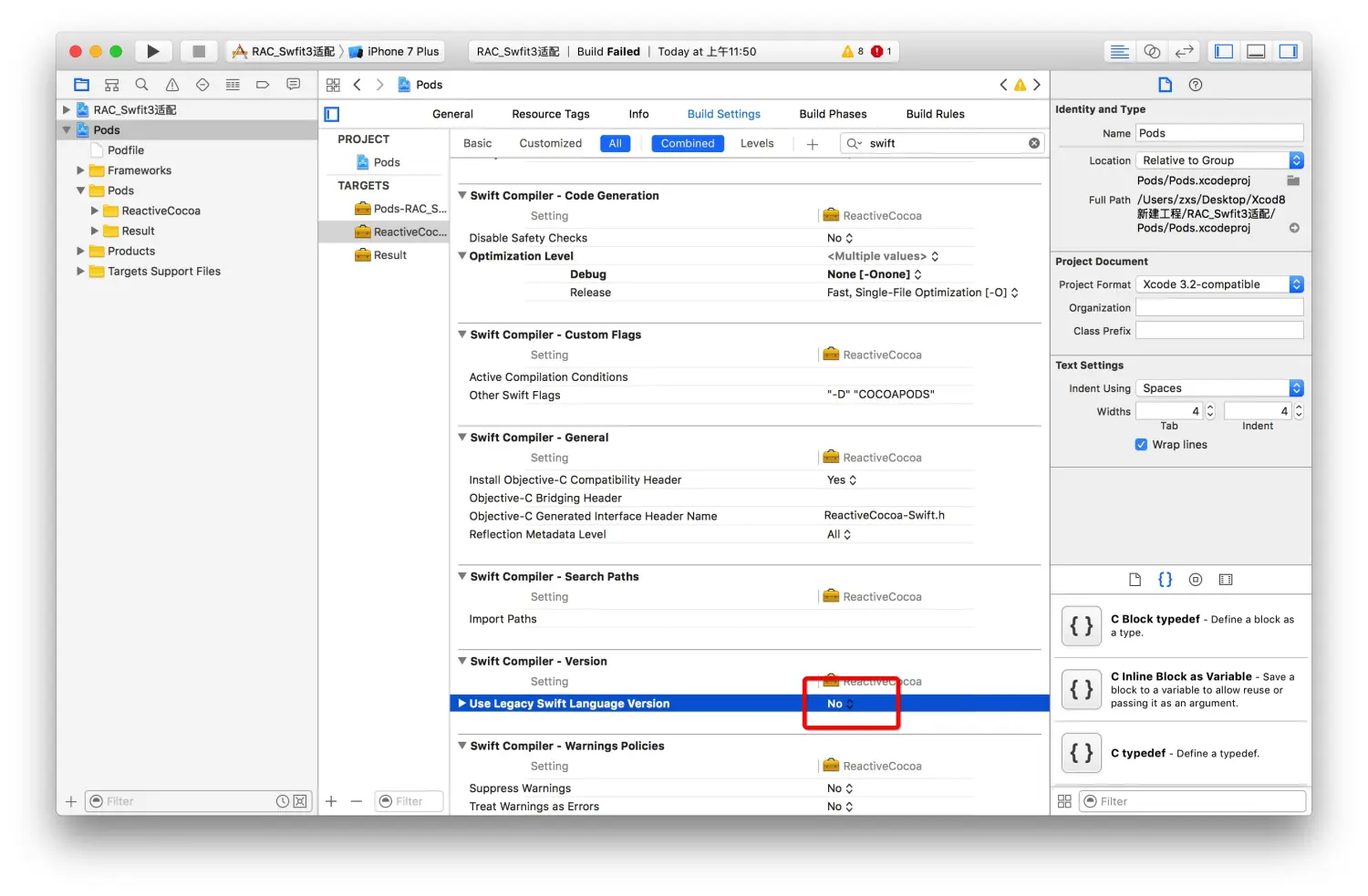Image resolution: width=1368 pixels, height=896 pixels.
Task: Open the Indent Using Spaces dropdown
Action: (1219, 388)
